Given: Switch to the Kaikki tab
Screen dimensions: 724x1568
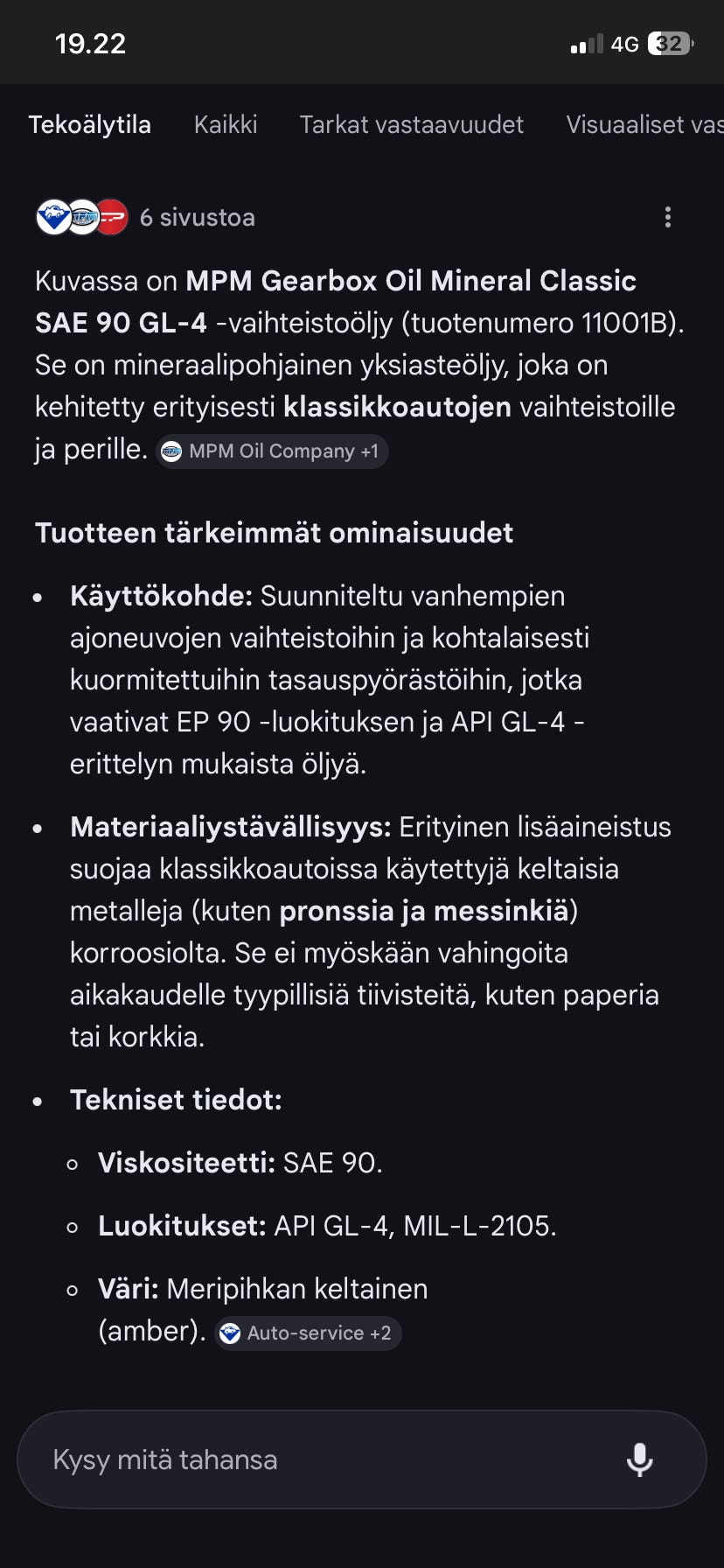Looking at the screenshot, I should click(x=225, y=124).
